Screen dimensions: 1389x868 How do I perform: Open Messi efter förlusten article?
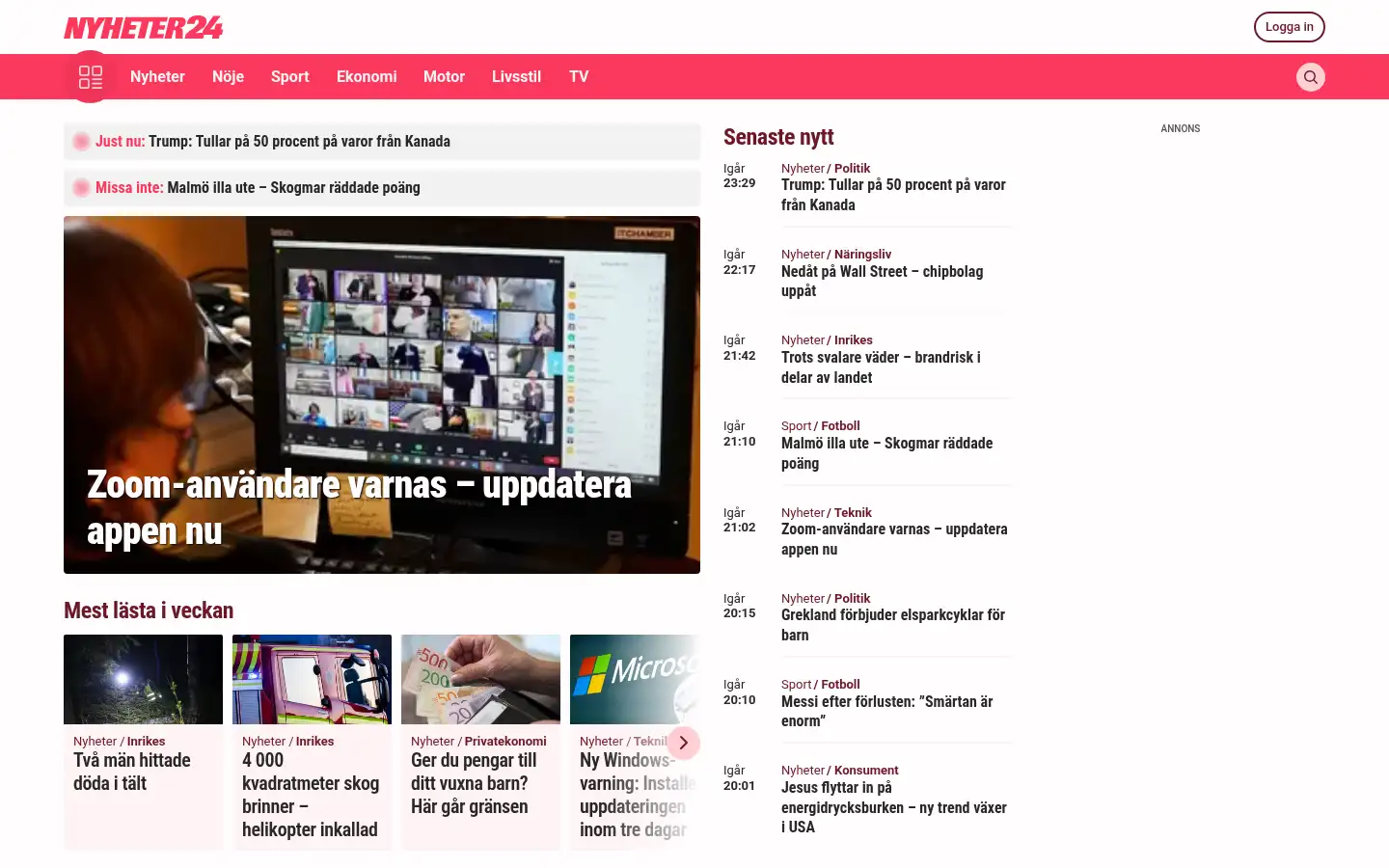(x=886, y=711)
